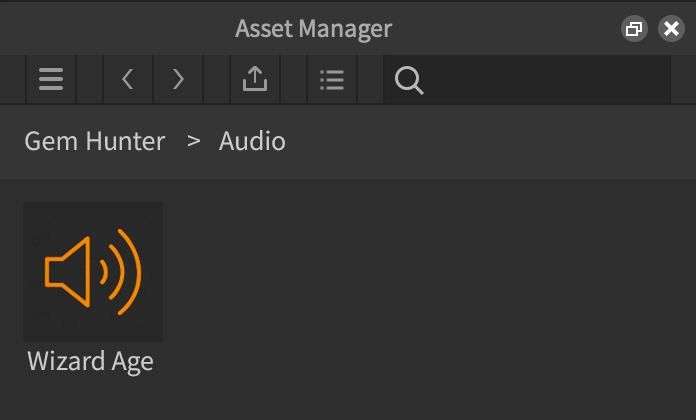The image size is (696, 420).
Task: Click the Wizard Age asset name label
Action: pos(91,360)
